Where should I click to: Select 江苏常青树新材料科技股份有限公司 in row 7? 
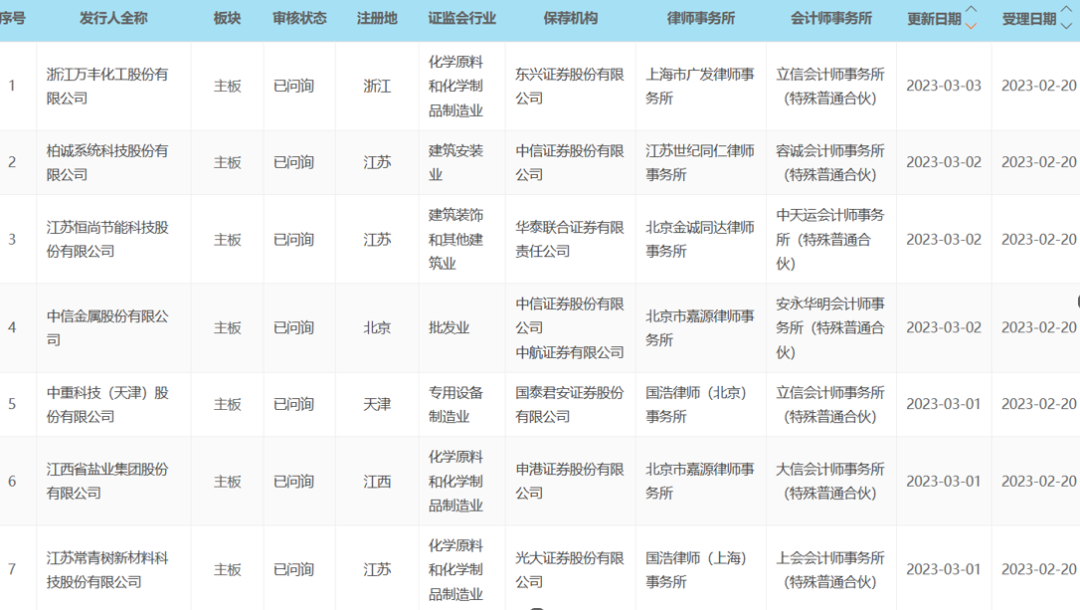pos(107,569)
